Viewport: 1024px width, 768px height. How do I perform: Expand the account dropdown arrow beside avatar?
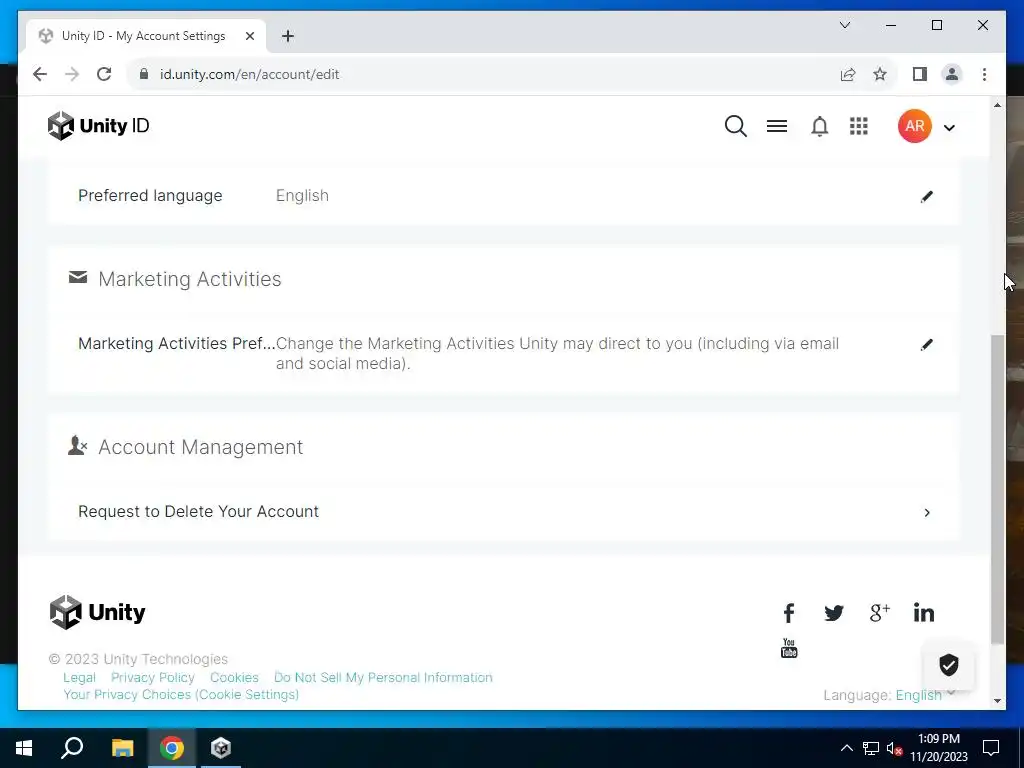point(950,128)
